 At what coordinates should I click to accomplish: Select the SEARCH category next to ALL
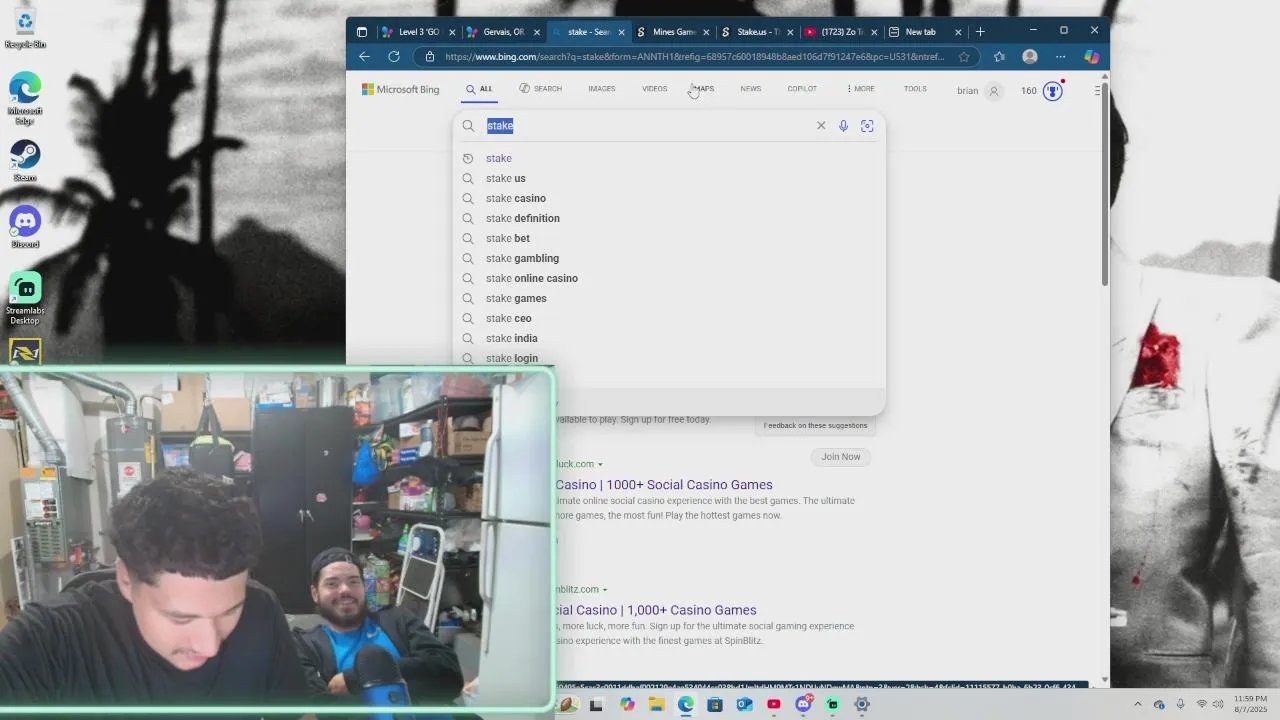541,89
